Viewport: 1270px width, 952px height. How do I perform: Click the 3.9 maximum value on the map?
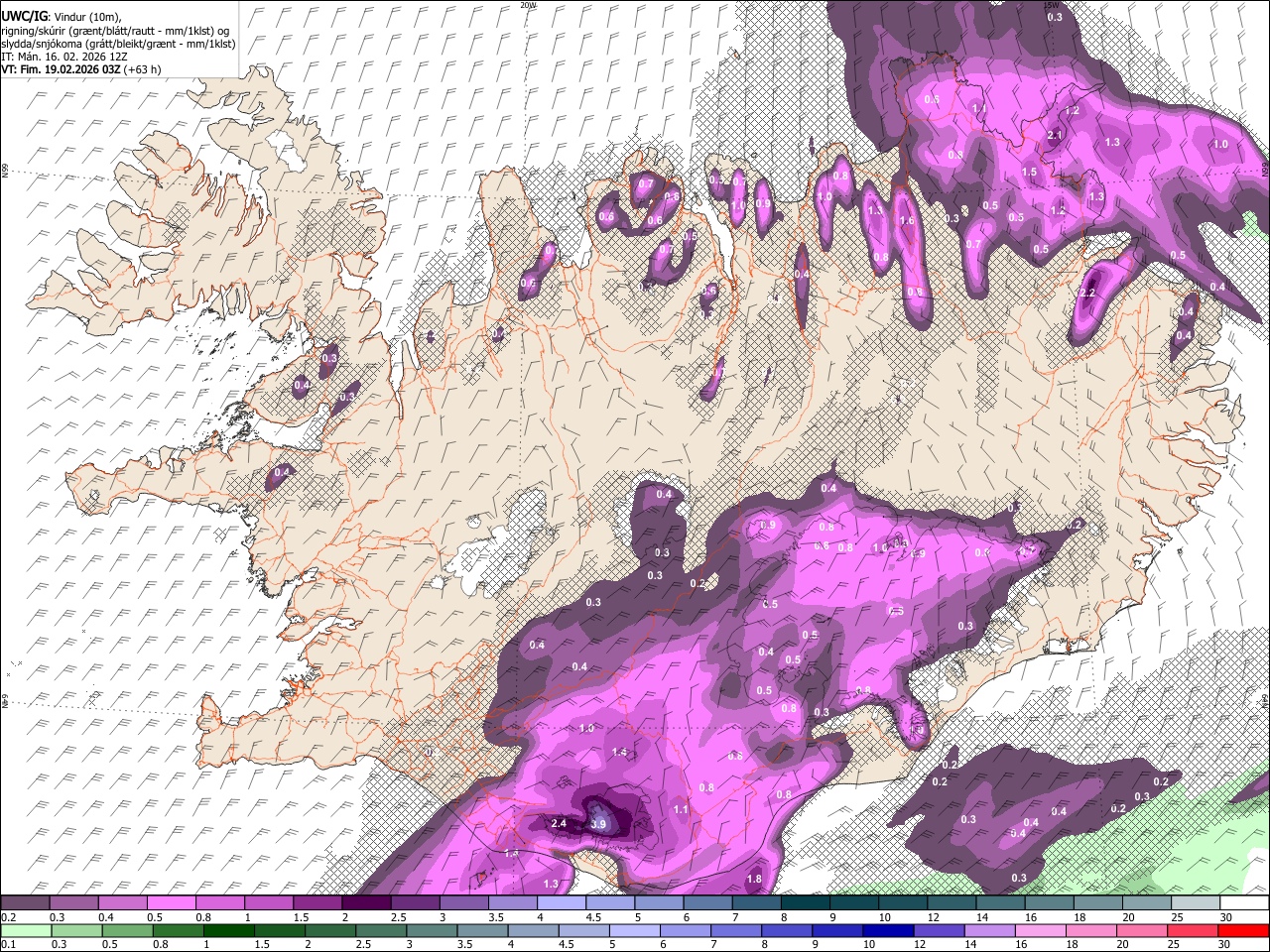[598, 824]
